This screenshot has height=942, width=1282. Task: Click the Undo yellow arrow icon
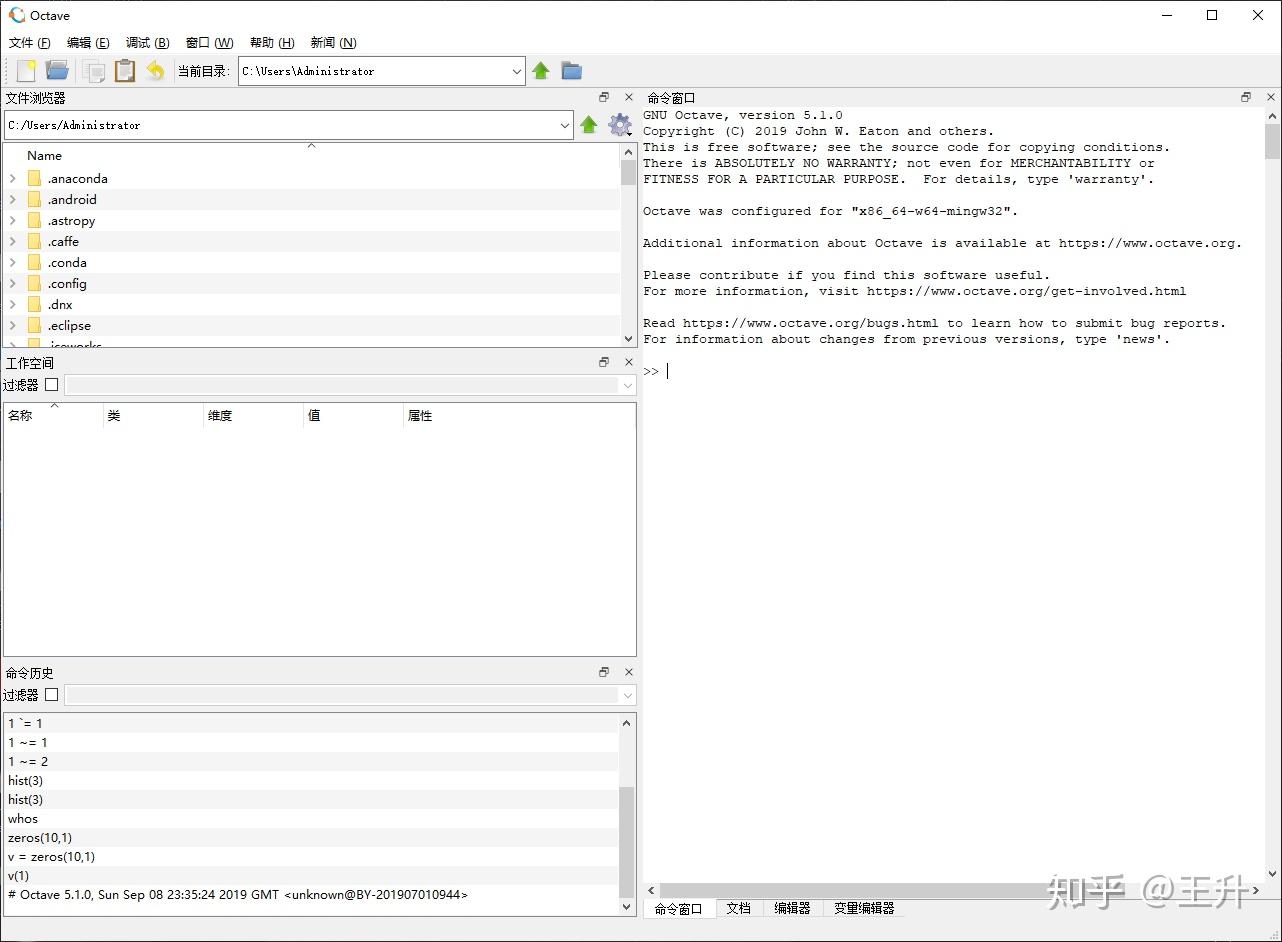(155, 70)
